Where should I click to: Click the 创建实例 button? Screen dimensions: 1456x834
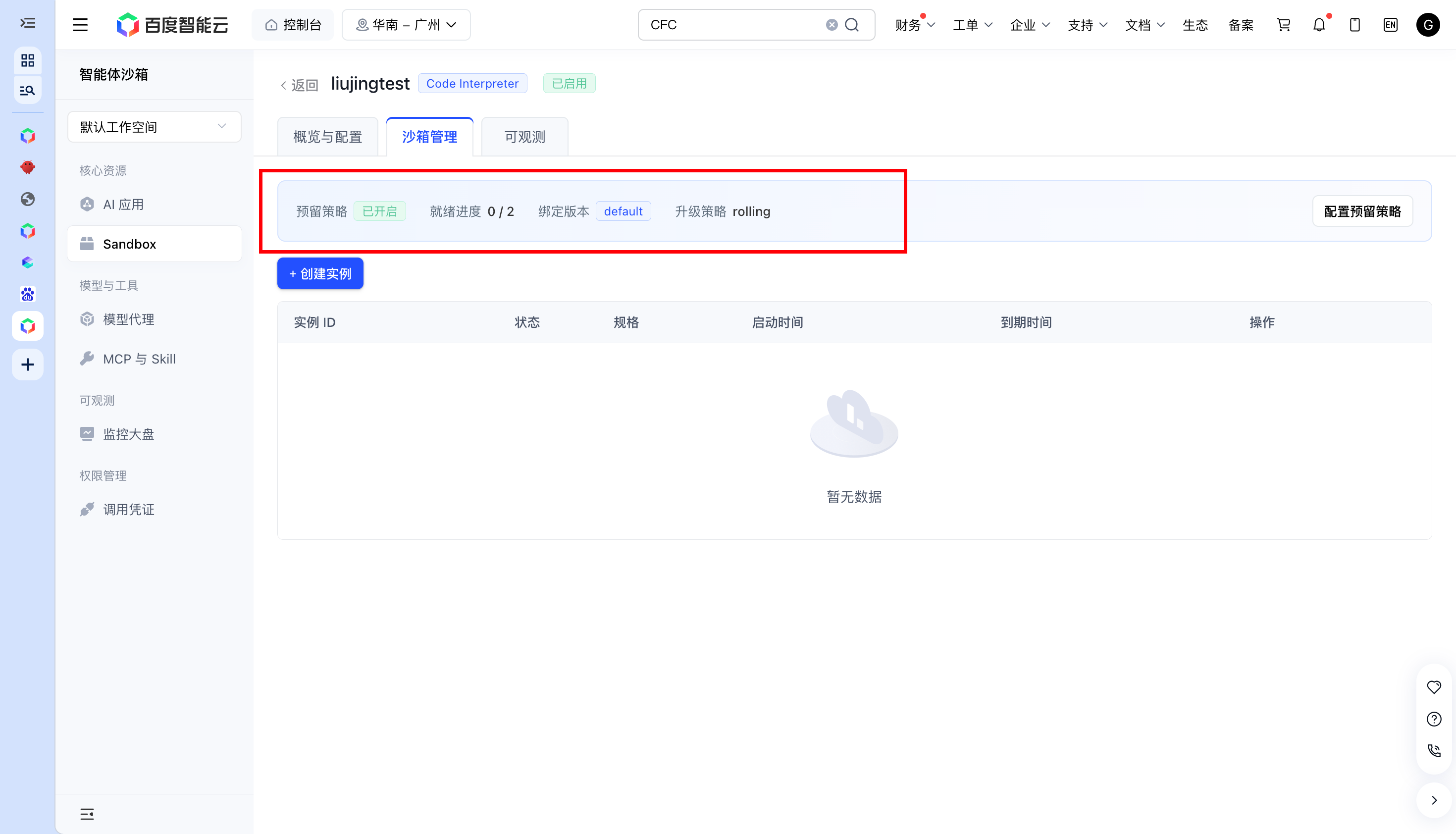(320, 273)
